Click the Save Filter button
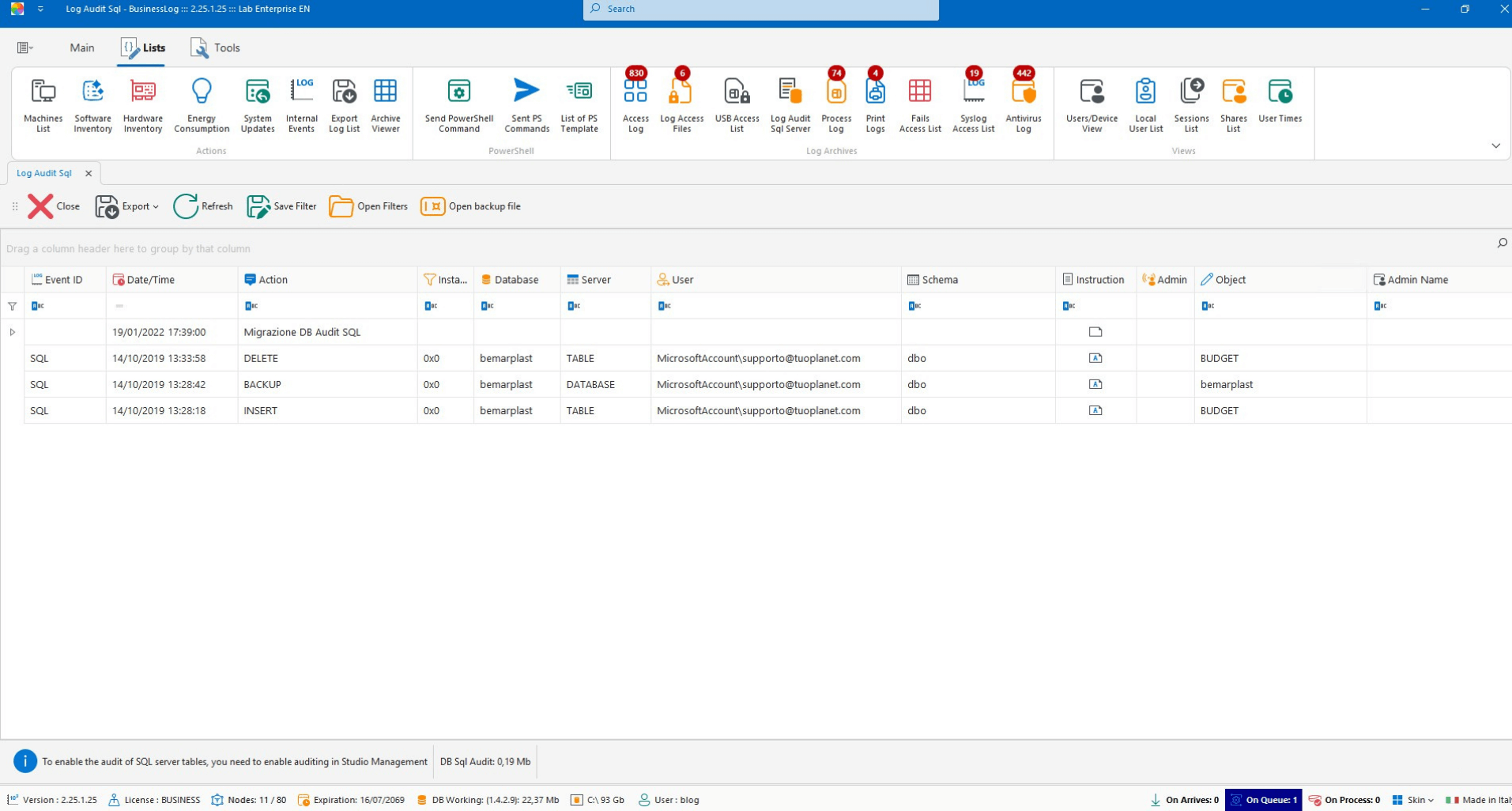The image size is (1512, 811). coord(281,206)
